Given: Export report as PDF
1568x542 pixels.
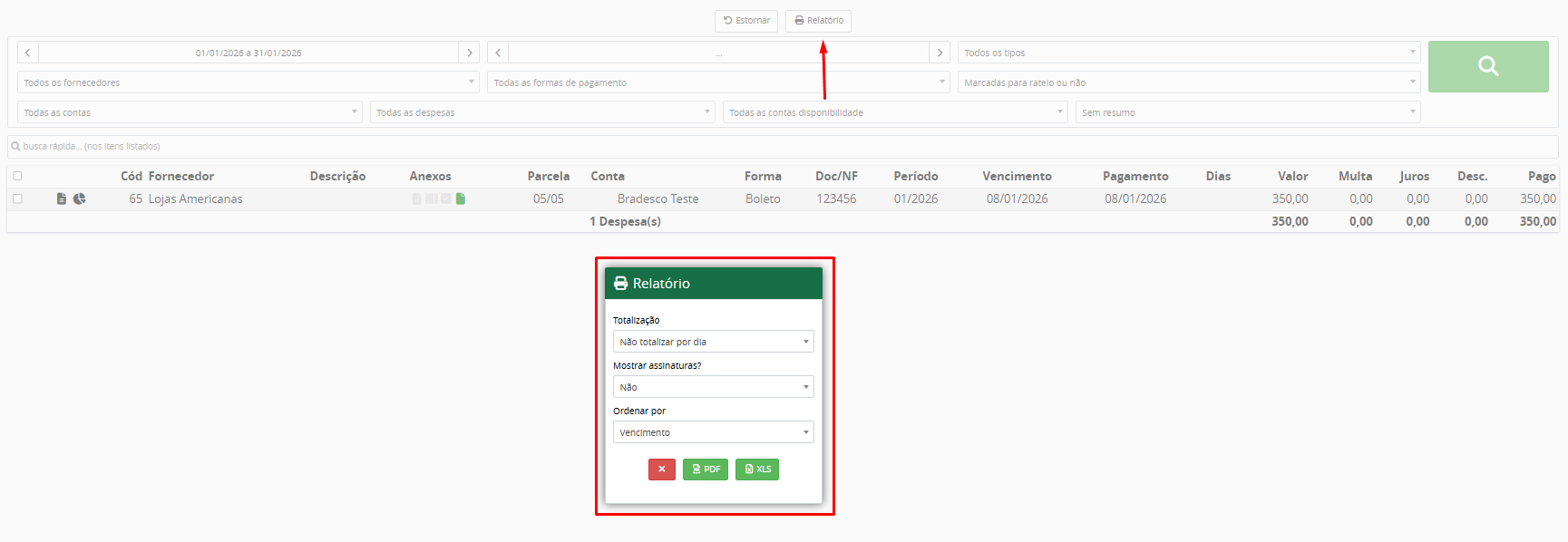Looking at the screenshot, I should click(x=705, y=469).
